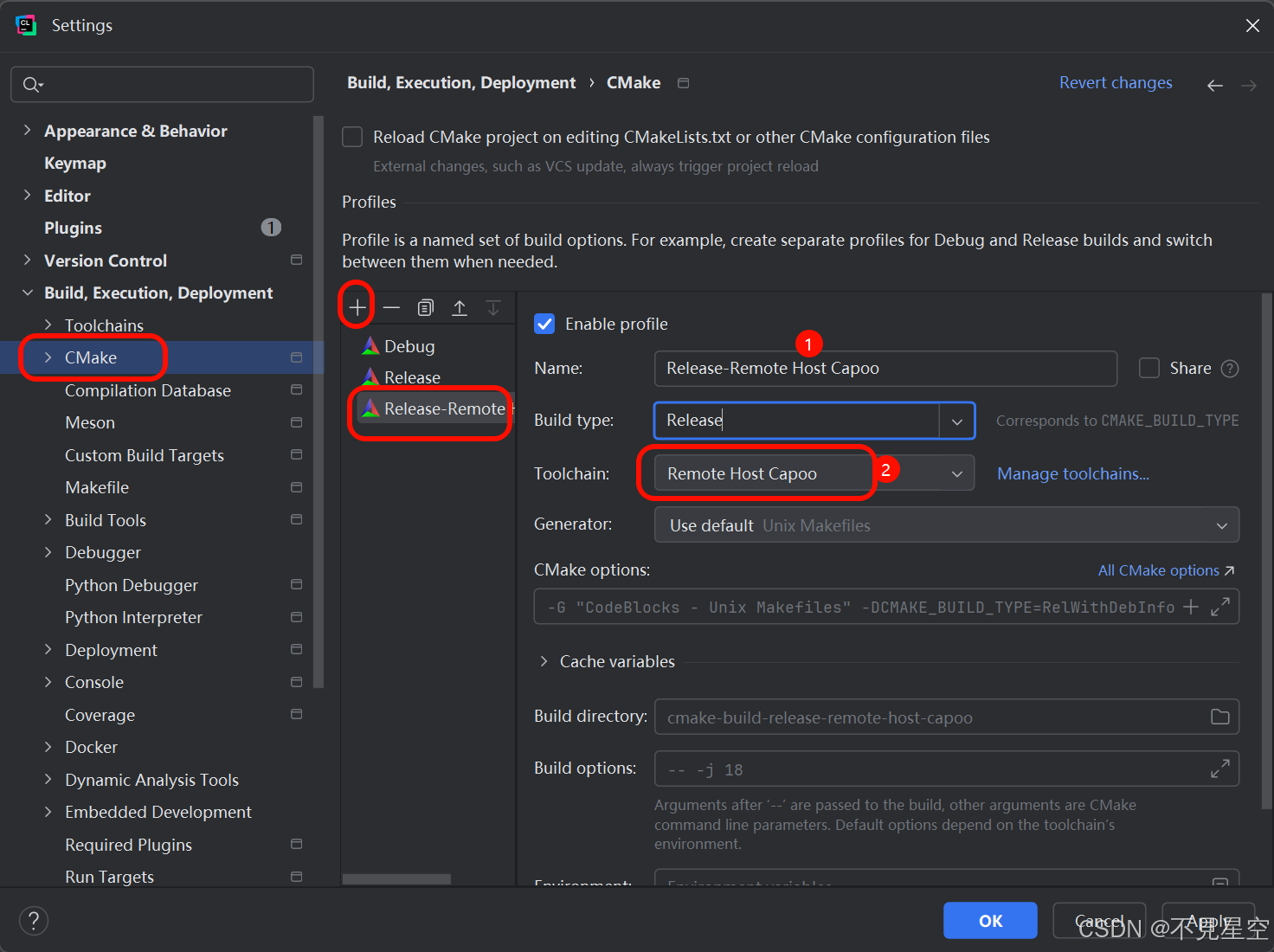
Task: Toggle Reload CMake project on editing checkbox
Action: pyautogui.click(x=352, y=137)
